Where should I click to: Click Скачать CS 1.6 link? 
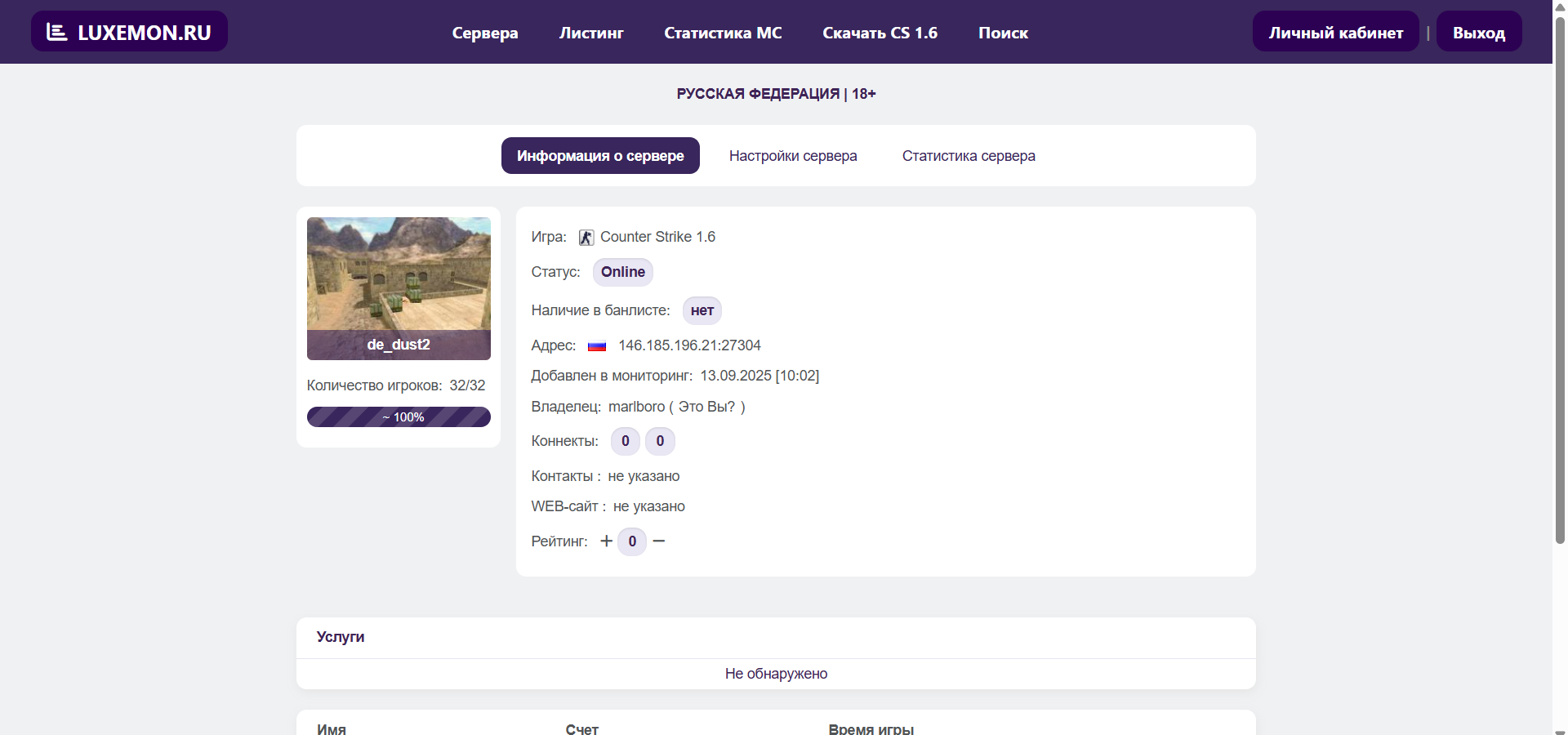(x=880, y=33)
